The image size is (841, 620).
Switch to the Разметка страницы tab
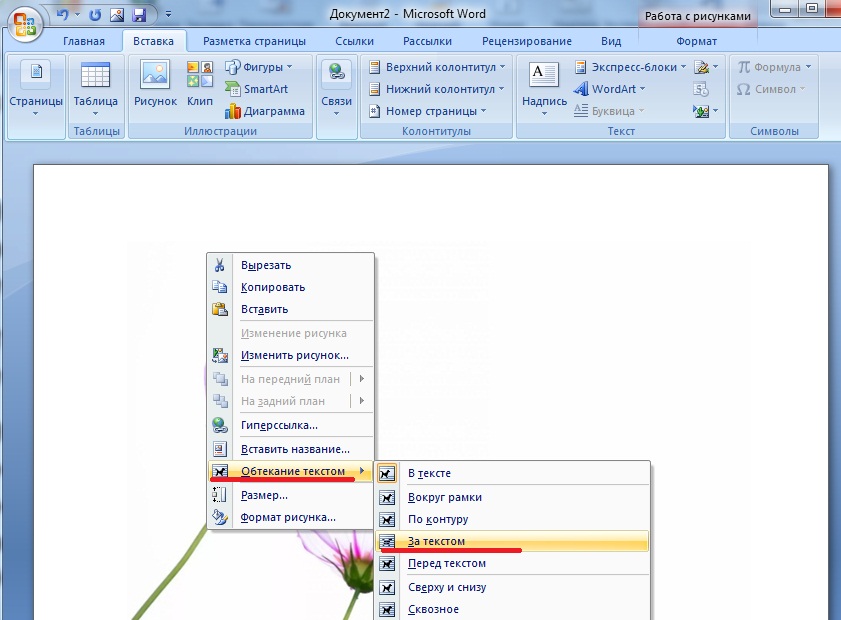(254, 41)
